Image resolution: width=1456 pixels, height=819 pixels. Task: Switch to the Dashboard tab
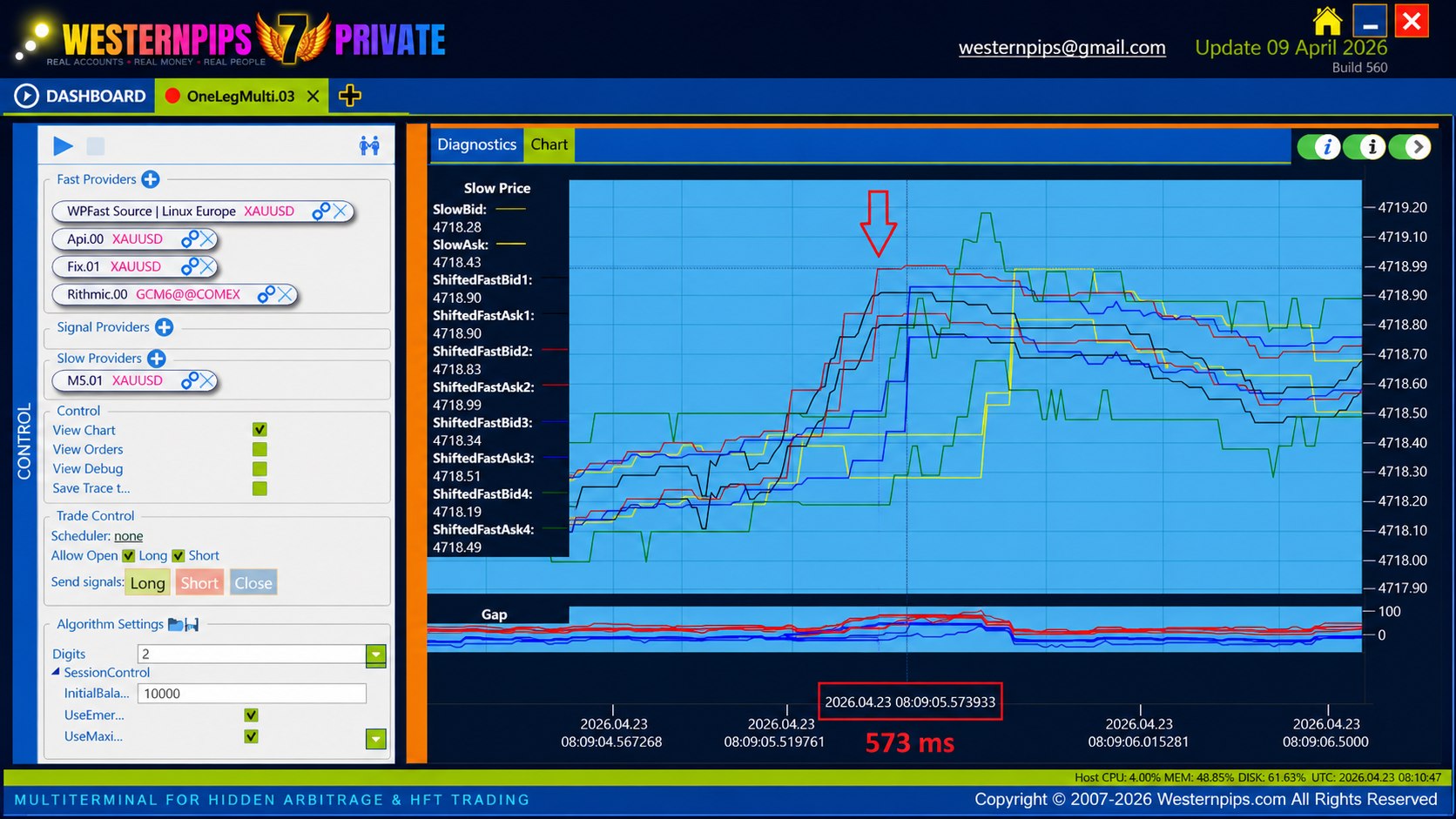tap(80, 96)
